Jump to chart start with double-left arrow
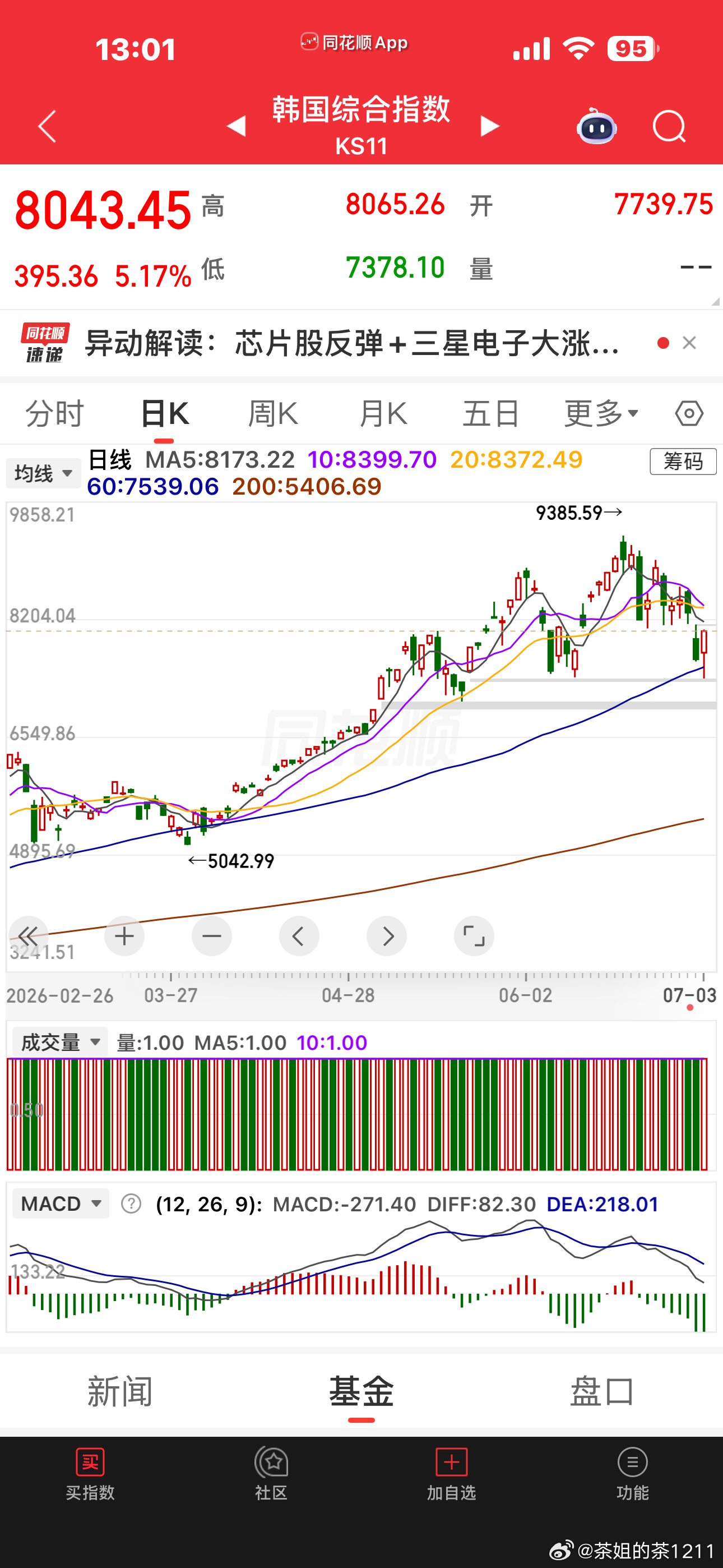Image resolution: width=723 pixels, height=1568 pixels. coord(28,935)
